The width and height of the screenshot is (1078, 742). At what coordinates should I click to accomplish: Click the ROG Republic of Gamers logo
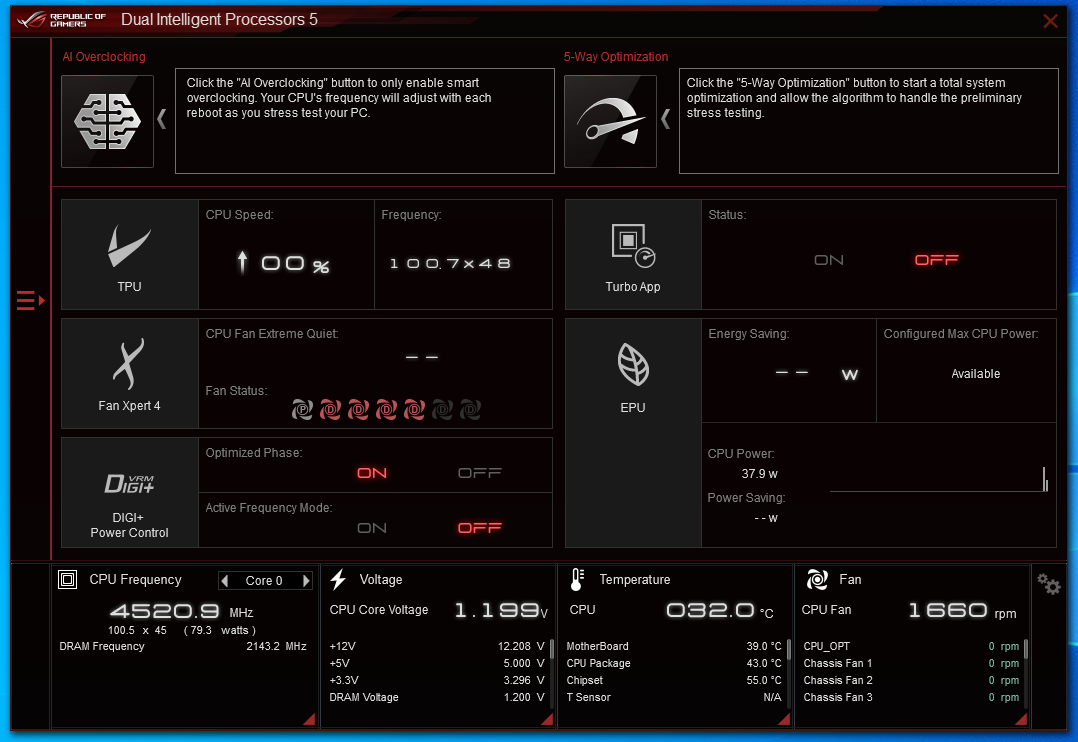[x=62, y=20]
